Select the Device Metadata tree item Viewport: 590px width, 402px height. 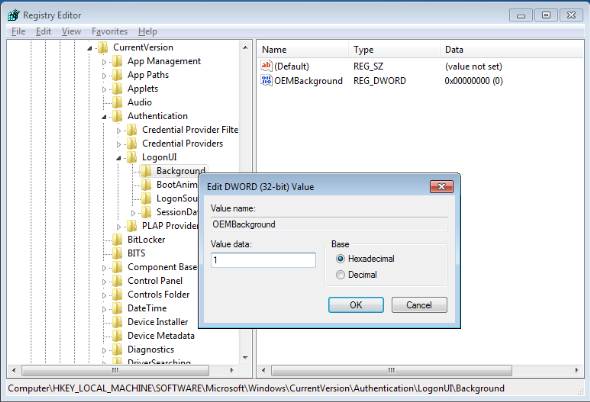click(161, 336)
